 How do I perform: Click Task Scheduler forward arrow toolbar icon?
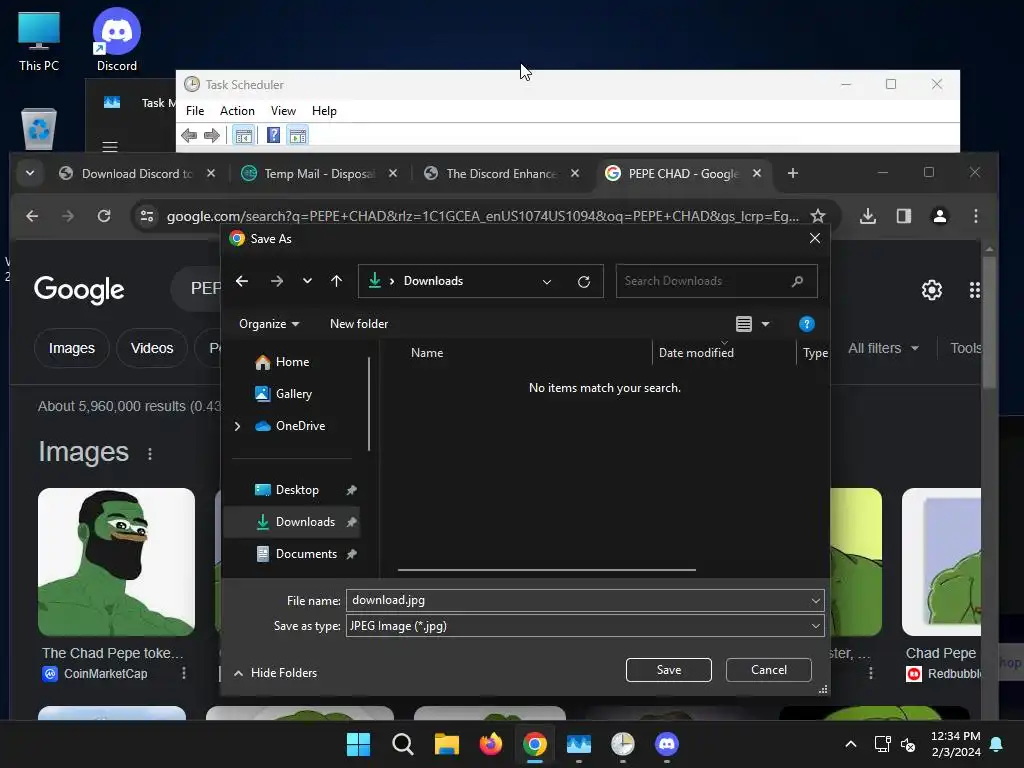212,136
